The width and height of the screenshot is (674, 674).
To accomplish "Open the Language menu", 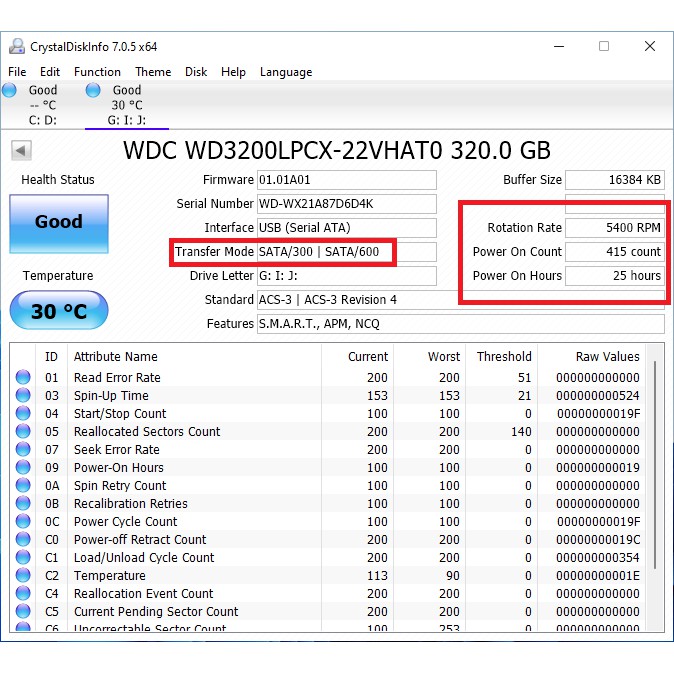I will tap(286, 72).
